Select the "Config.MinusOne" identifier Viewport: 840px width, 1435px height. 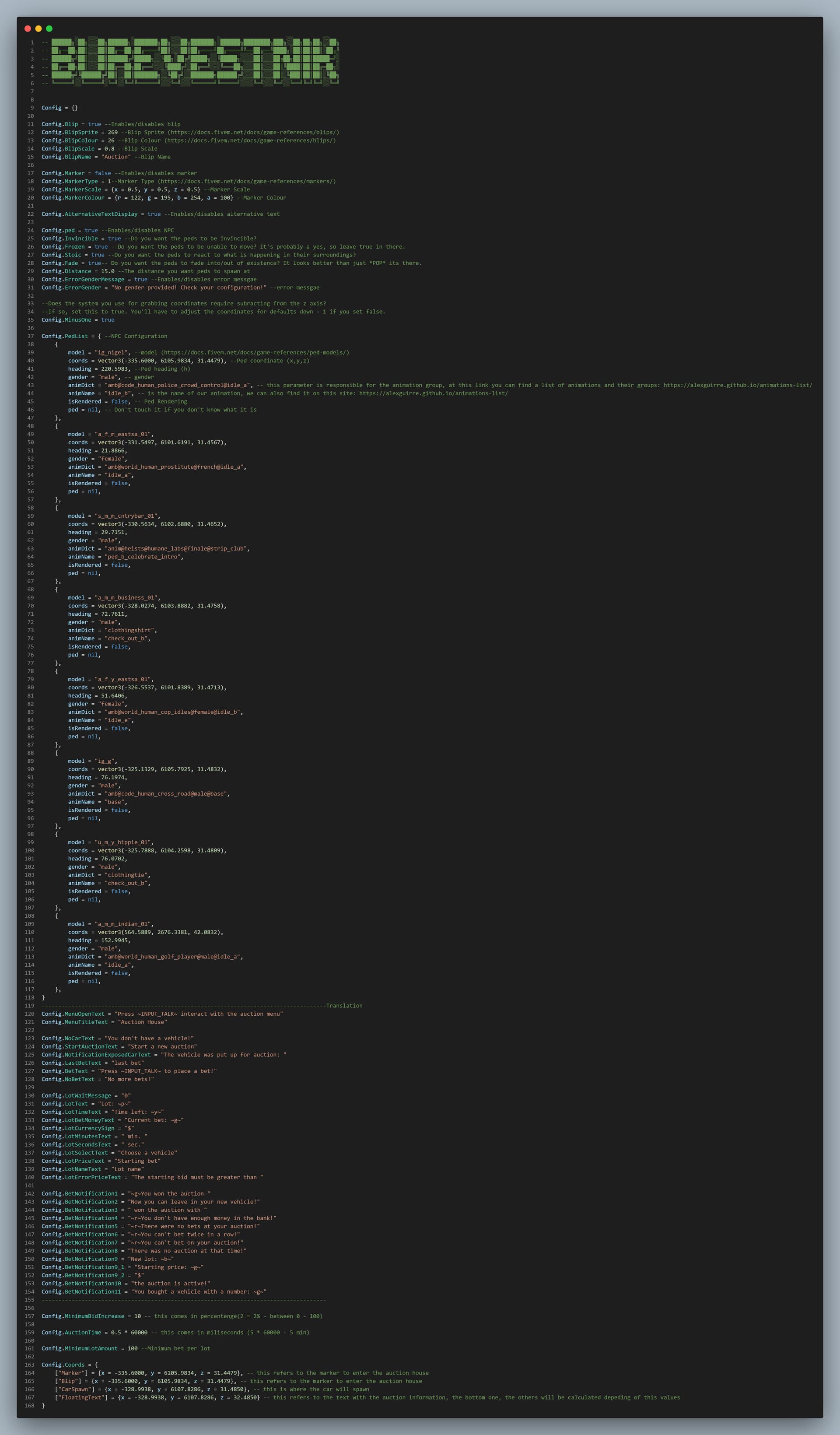tap(66, 319)
